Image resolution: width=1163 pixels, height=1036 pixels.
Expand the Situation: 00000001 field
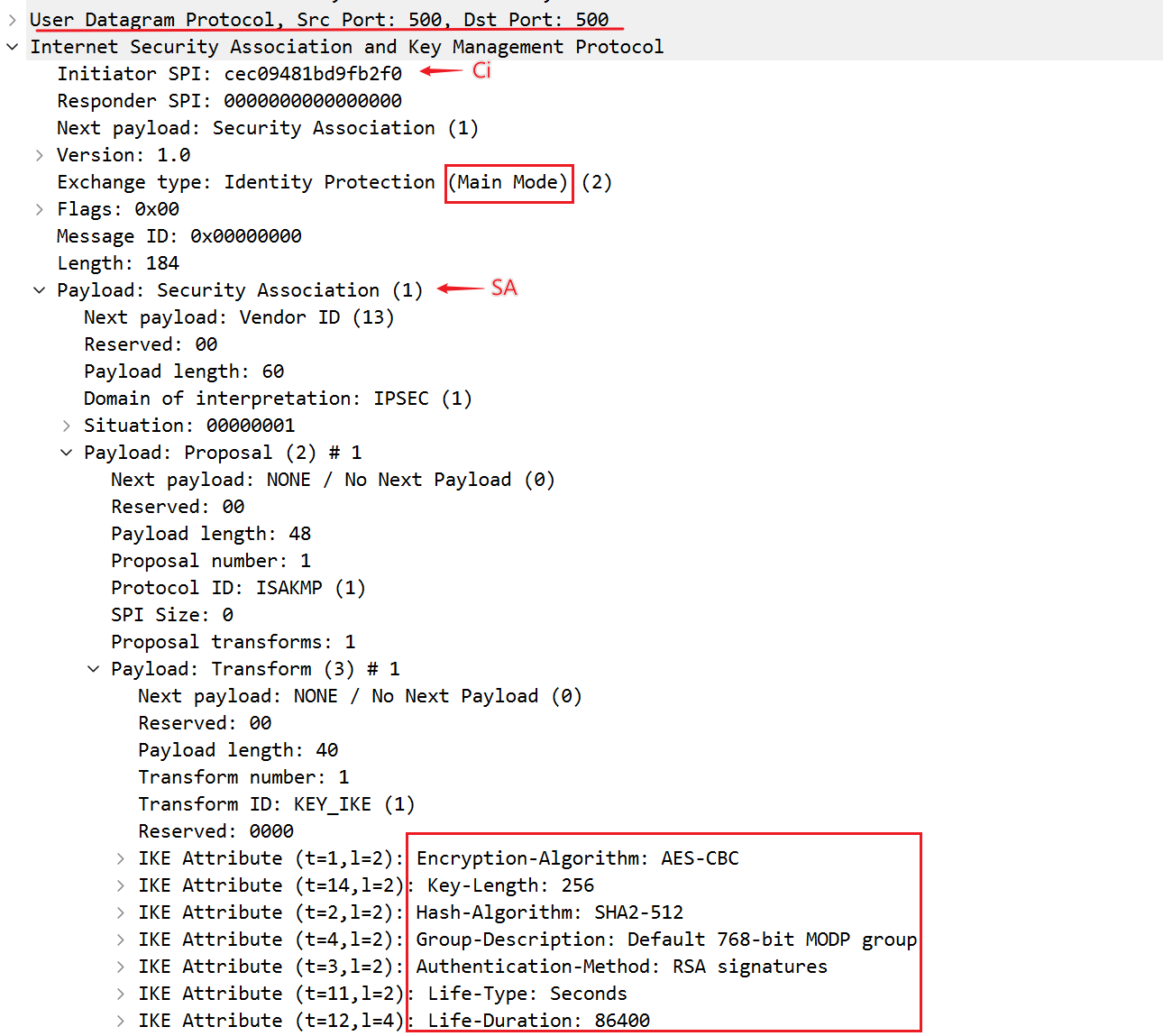click(x=67, y=425)
